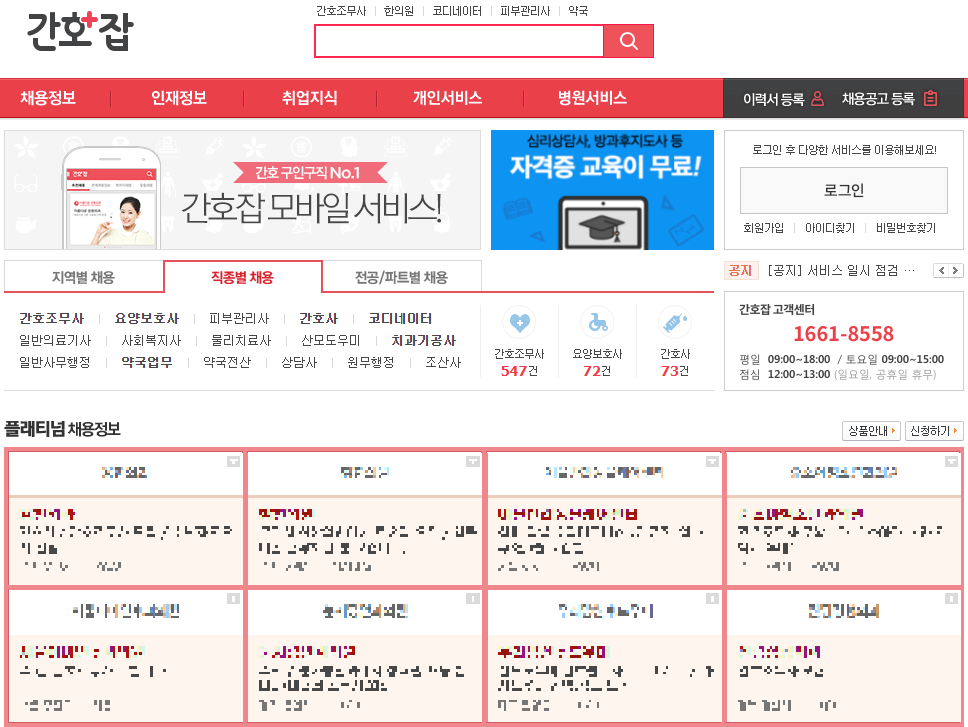Click the 간호조무사 heart icon
The height and width of the screenshot is (727, 968).
point(519,322)
